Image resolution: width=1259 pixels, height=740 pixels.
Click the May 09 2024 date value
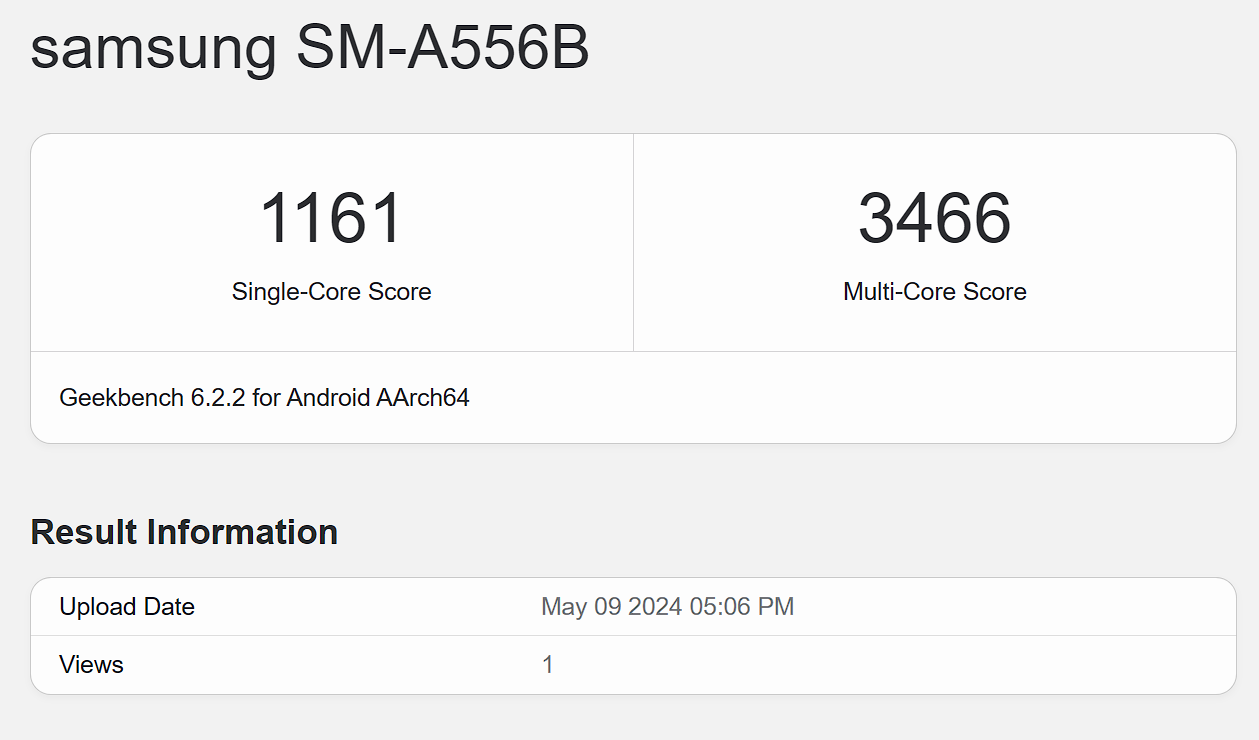611,607
